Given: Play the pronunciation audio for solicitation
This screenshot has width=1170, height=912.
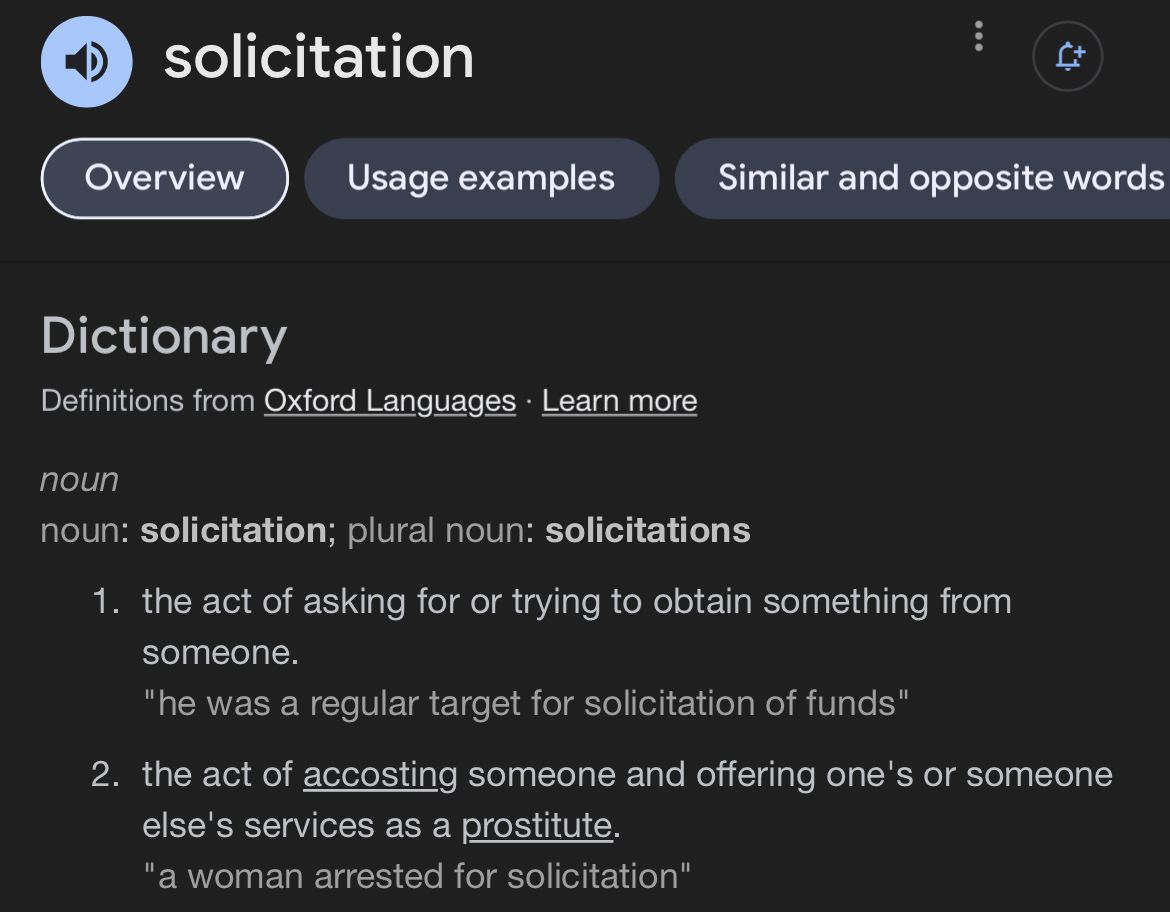Looking at the screenshot, I should 86,61.
